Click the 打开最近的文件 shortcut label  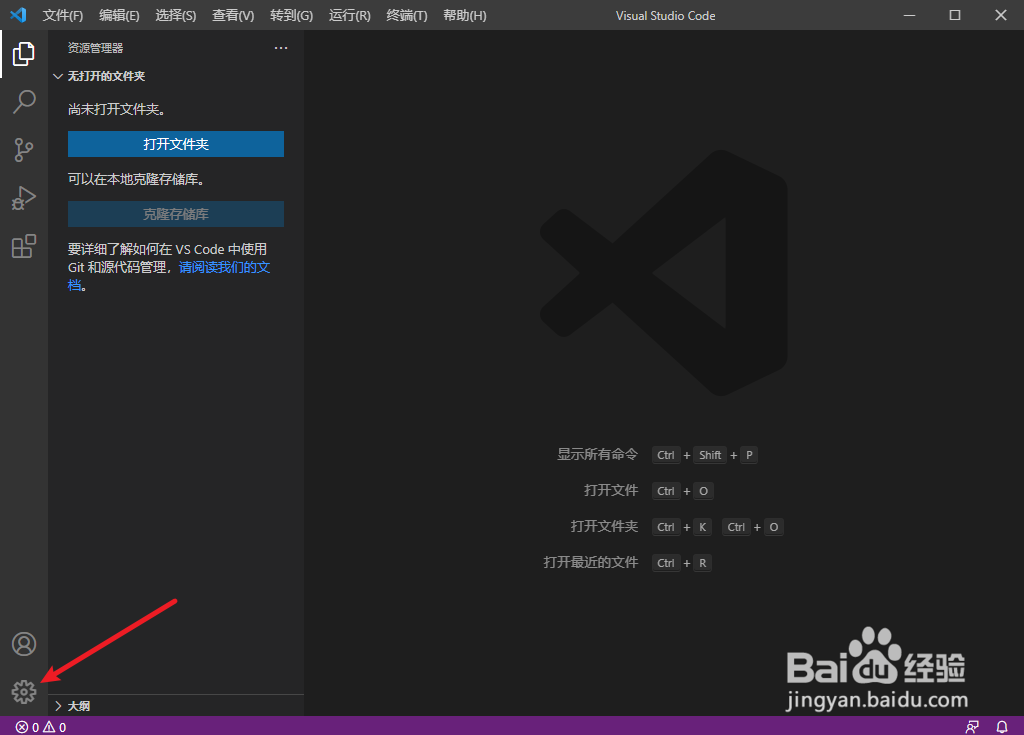coord(590,562)
